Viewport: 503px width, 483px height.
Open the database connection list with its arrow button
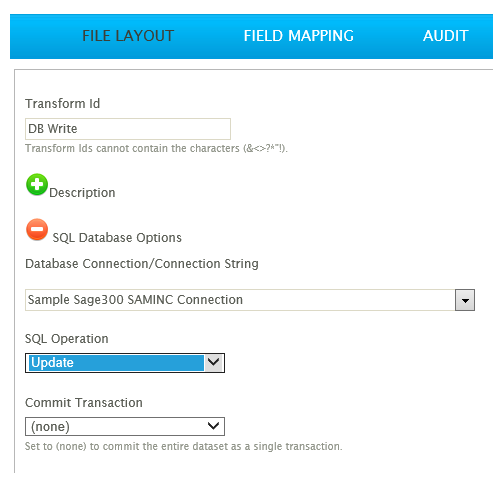(x=465, y=300)
